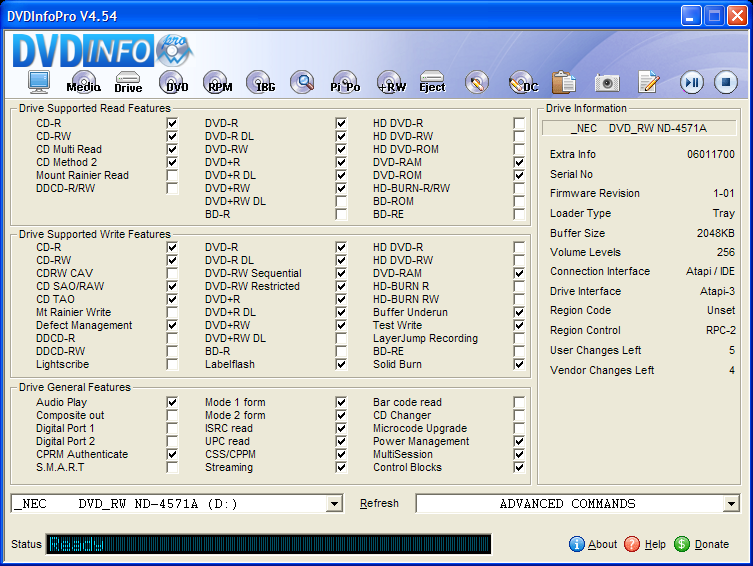The height and width of the screenshot is (566, 753).
Task: Toggle CPRM Authenticate checkbox
Action: pos(172,454)
